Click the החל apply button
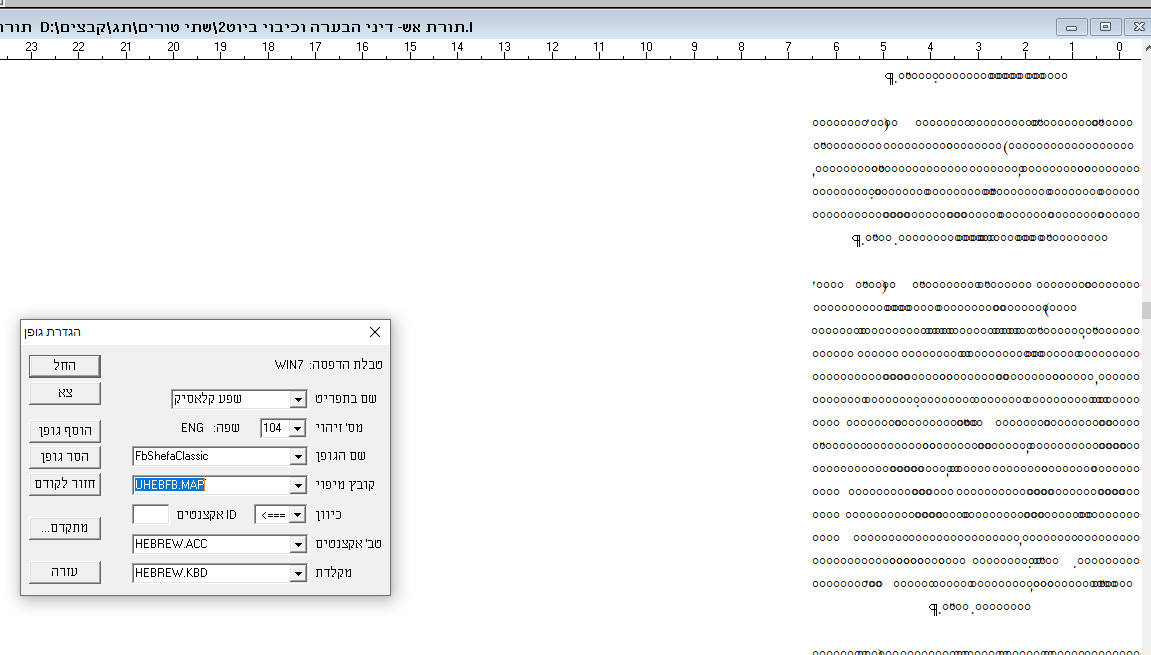 (65, 366)
